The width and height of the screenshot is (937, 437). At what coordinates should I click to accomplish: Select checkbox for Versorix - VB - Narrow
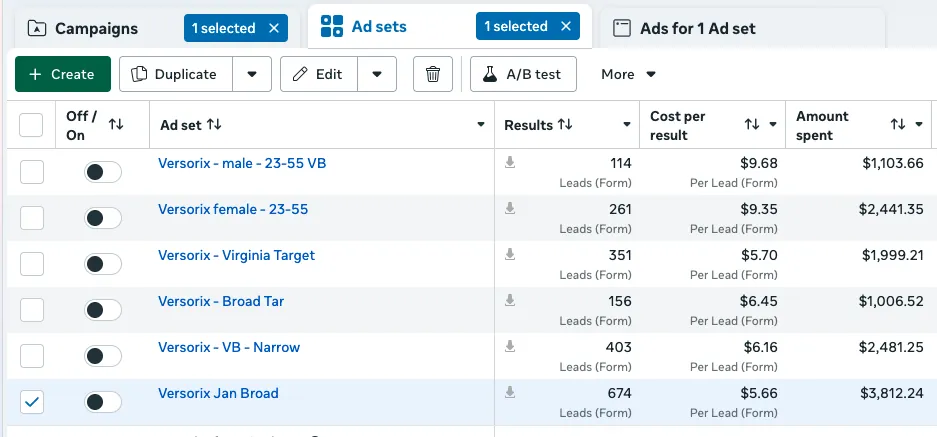coord(32,356)
